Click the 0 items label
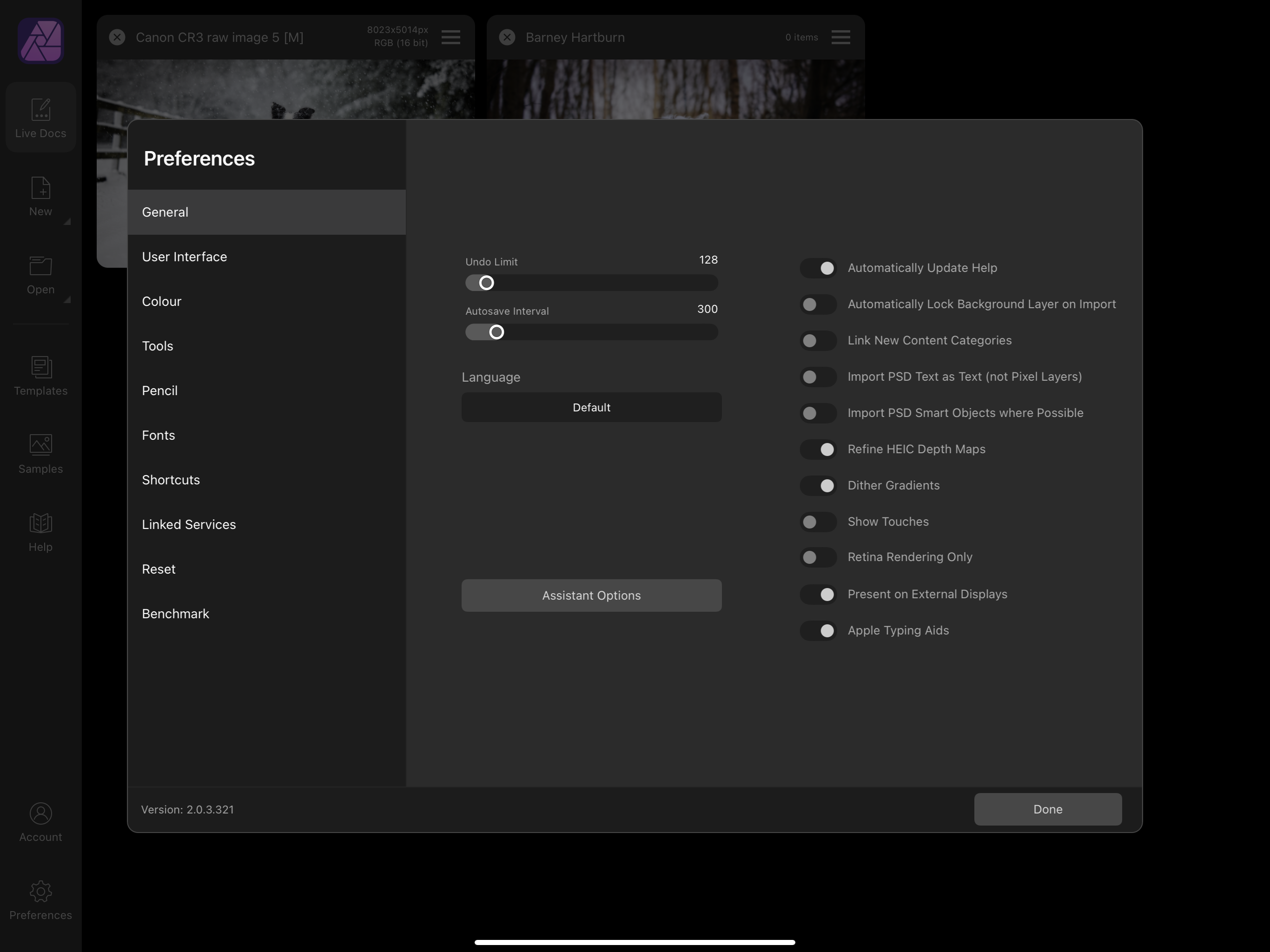1270x952 pixels. [x=801, y=37]
